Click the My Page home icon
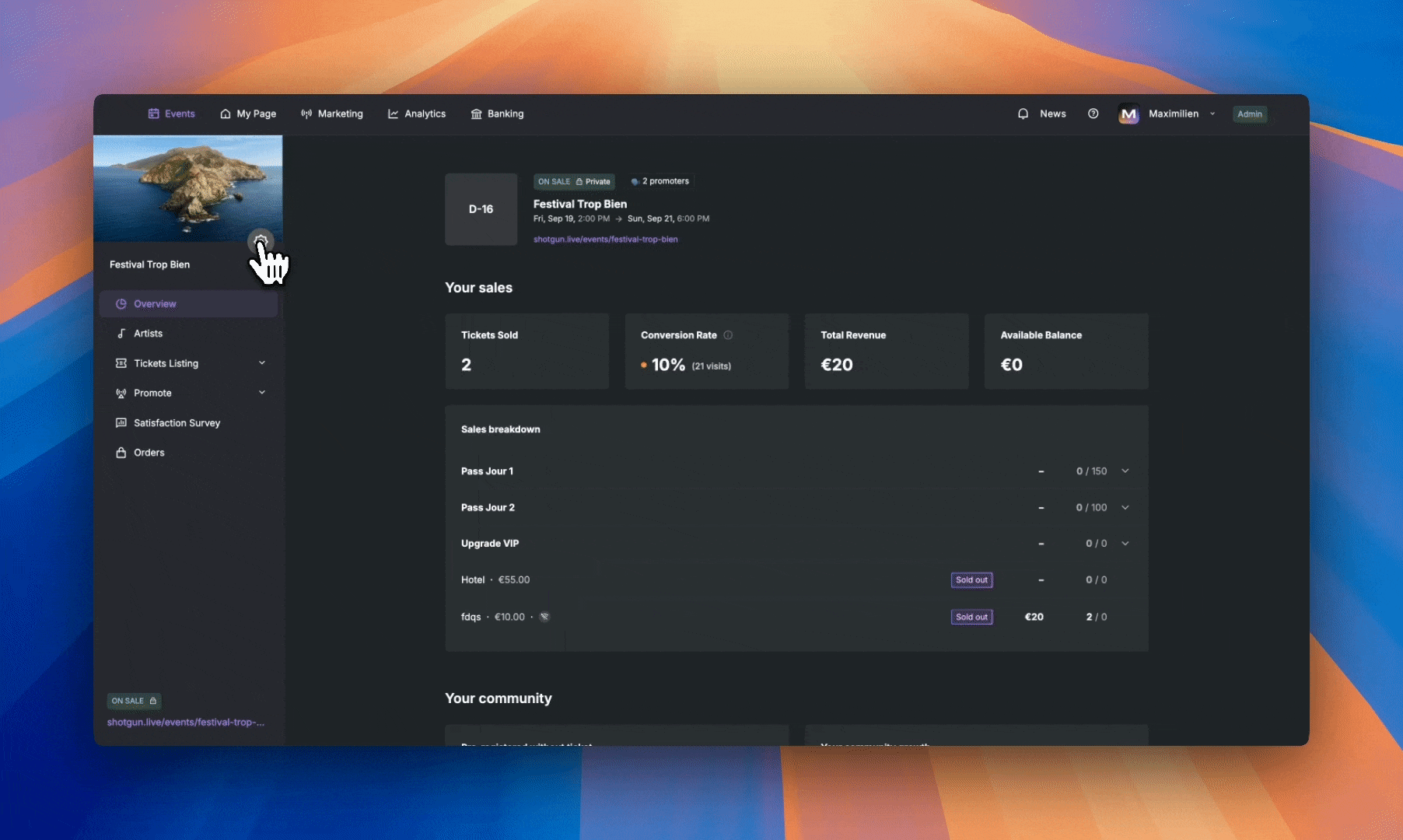1403x840 pixels. click(225, 114)
